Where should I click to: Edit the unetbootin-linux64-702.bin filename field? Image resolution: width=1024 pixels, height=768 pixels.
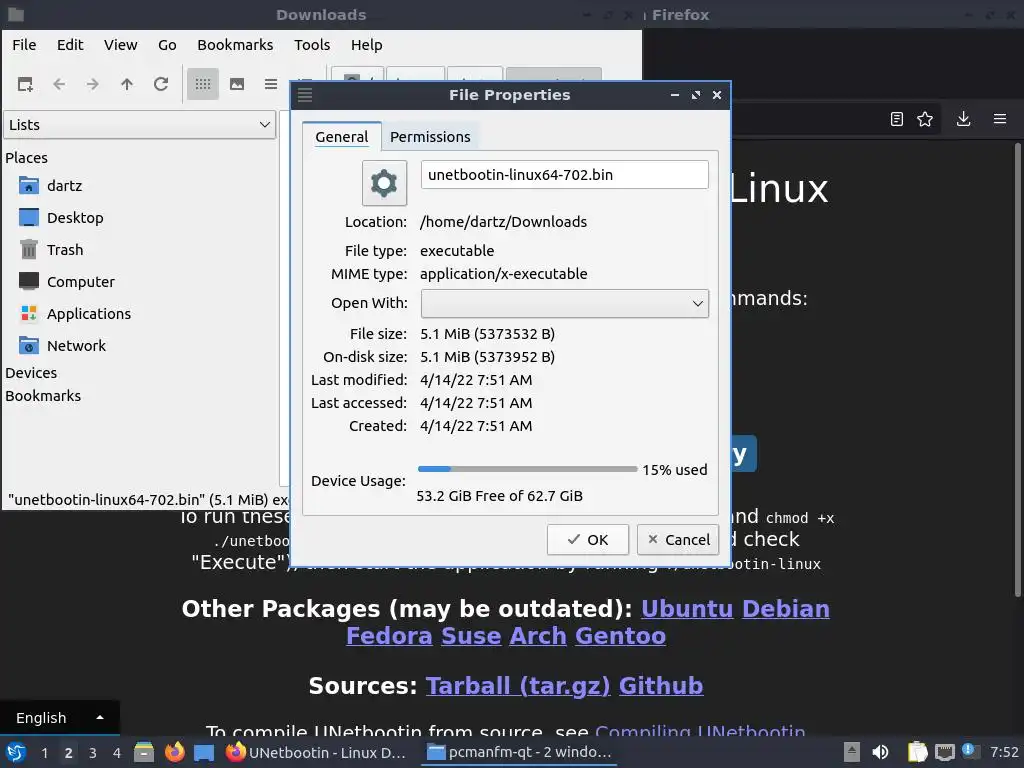pyautogui.click(x=565, y=175)
